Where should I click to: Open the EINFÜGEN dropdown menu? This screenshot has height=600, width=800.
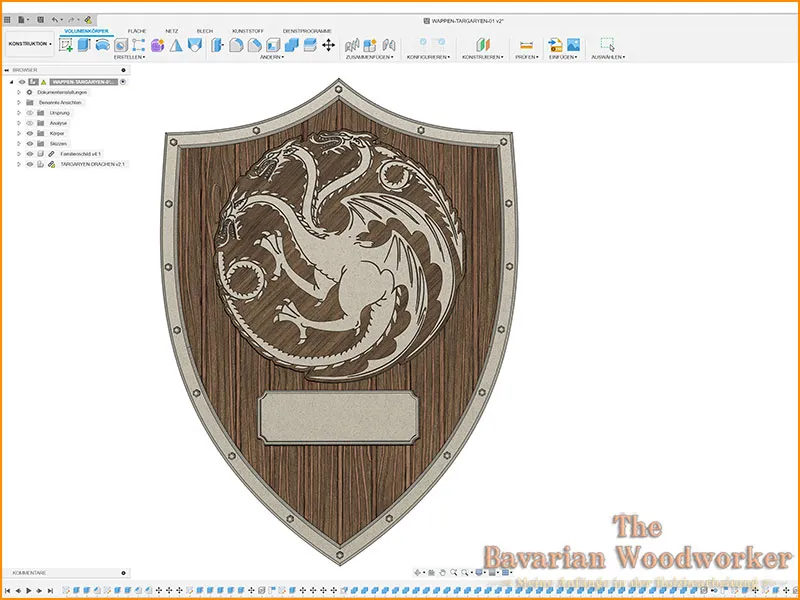click(563, 57)
